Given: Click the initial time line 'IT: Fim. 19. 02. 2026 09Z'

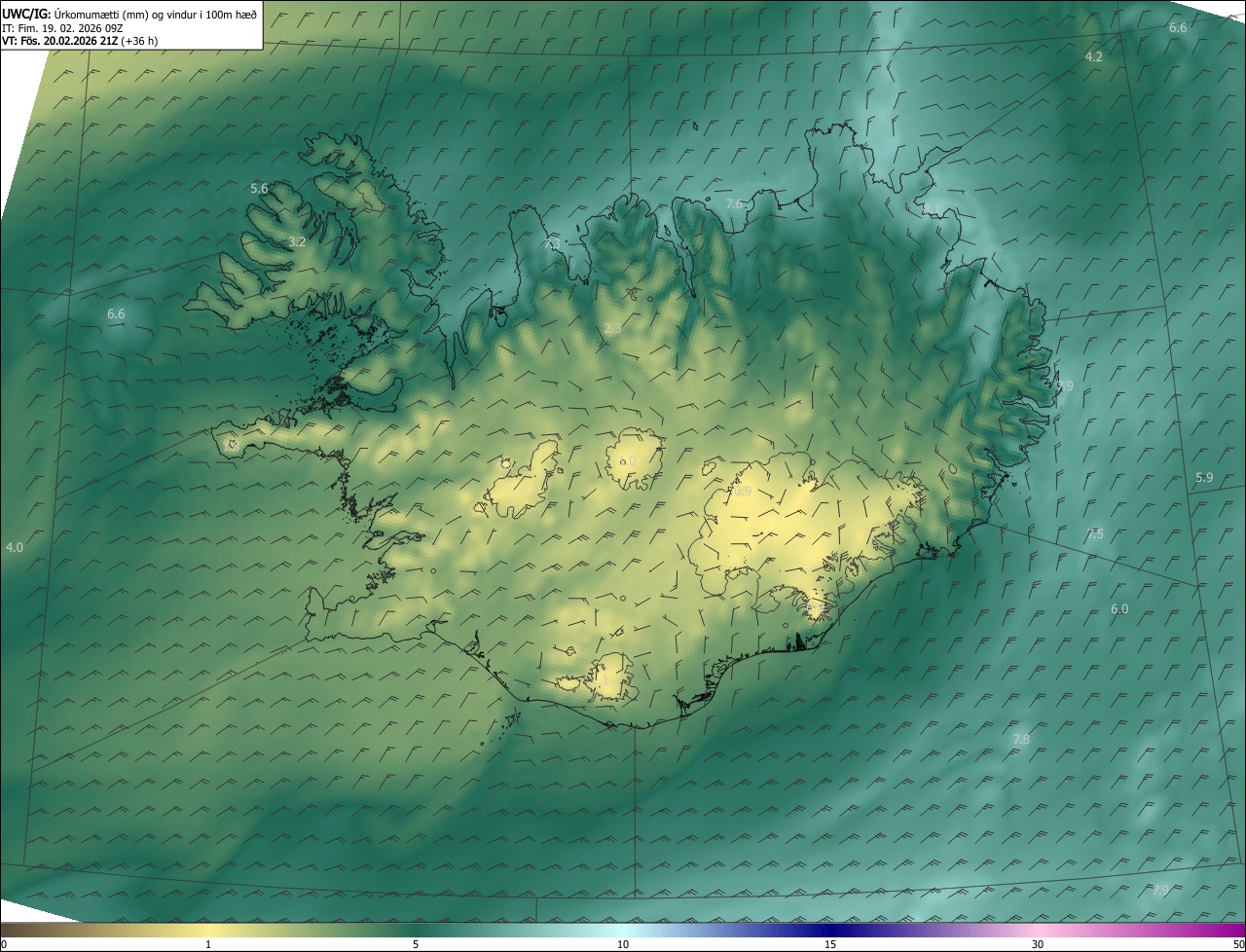Looking at the screenshot, I should tap(62, 27).
